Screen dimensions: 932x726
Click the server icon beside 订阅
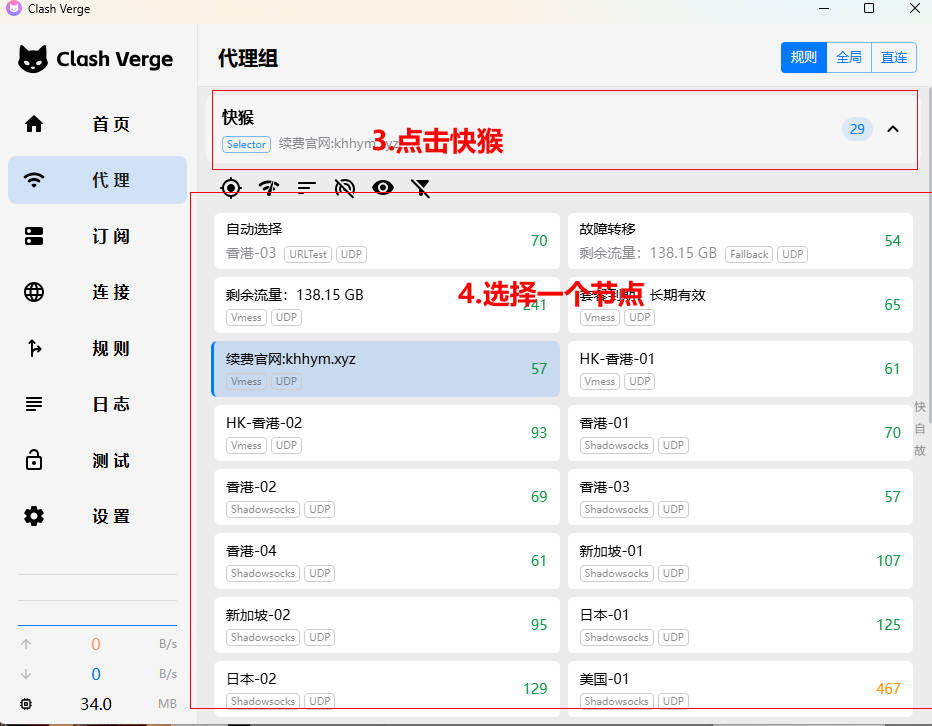point(34,236)
